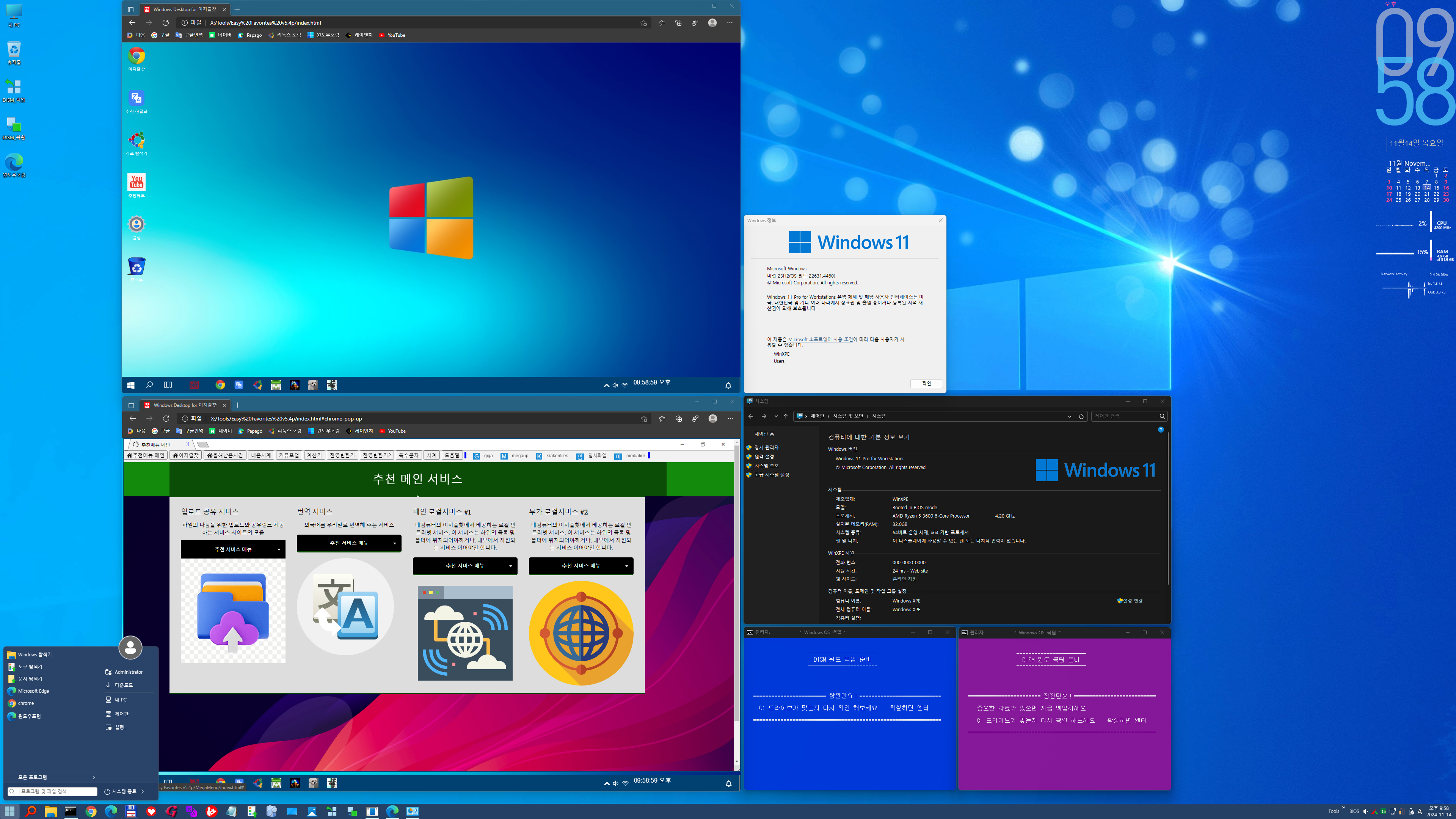Open the DISM_복원 desktop shortcut
Screen dimensions: 1456x819
tap(14, 129)
